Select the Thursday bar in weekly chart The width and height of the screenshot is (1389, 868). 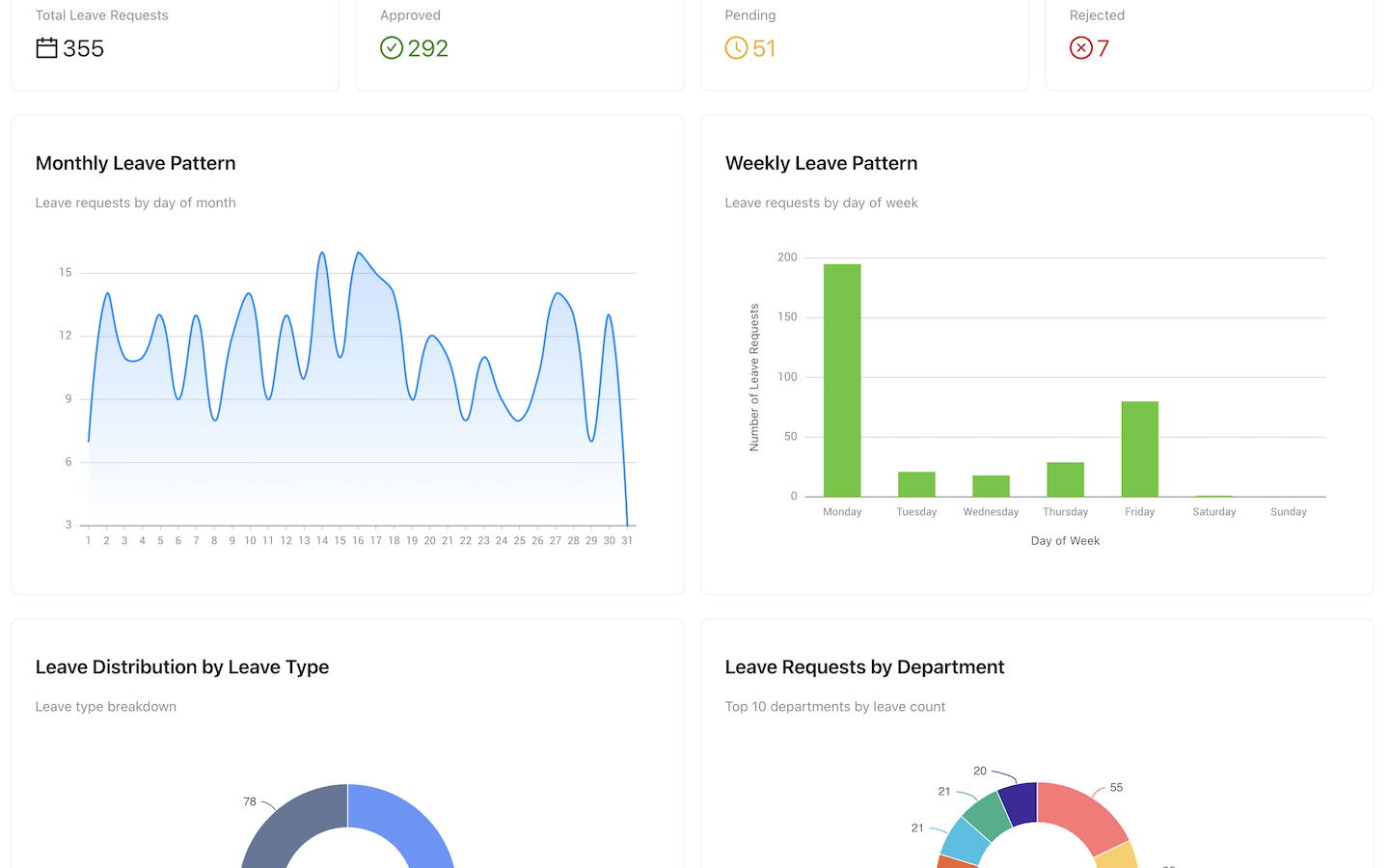[x=1065, y=479]
